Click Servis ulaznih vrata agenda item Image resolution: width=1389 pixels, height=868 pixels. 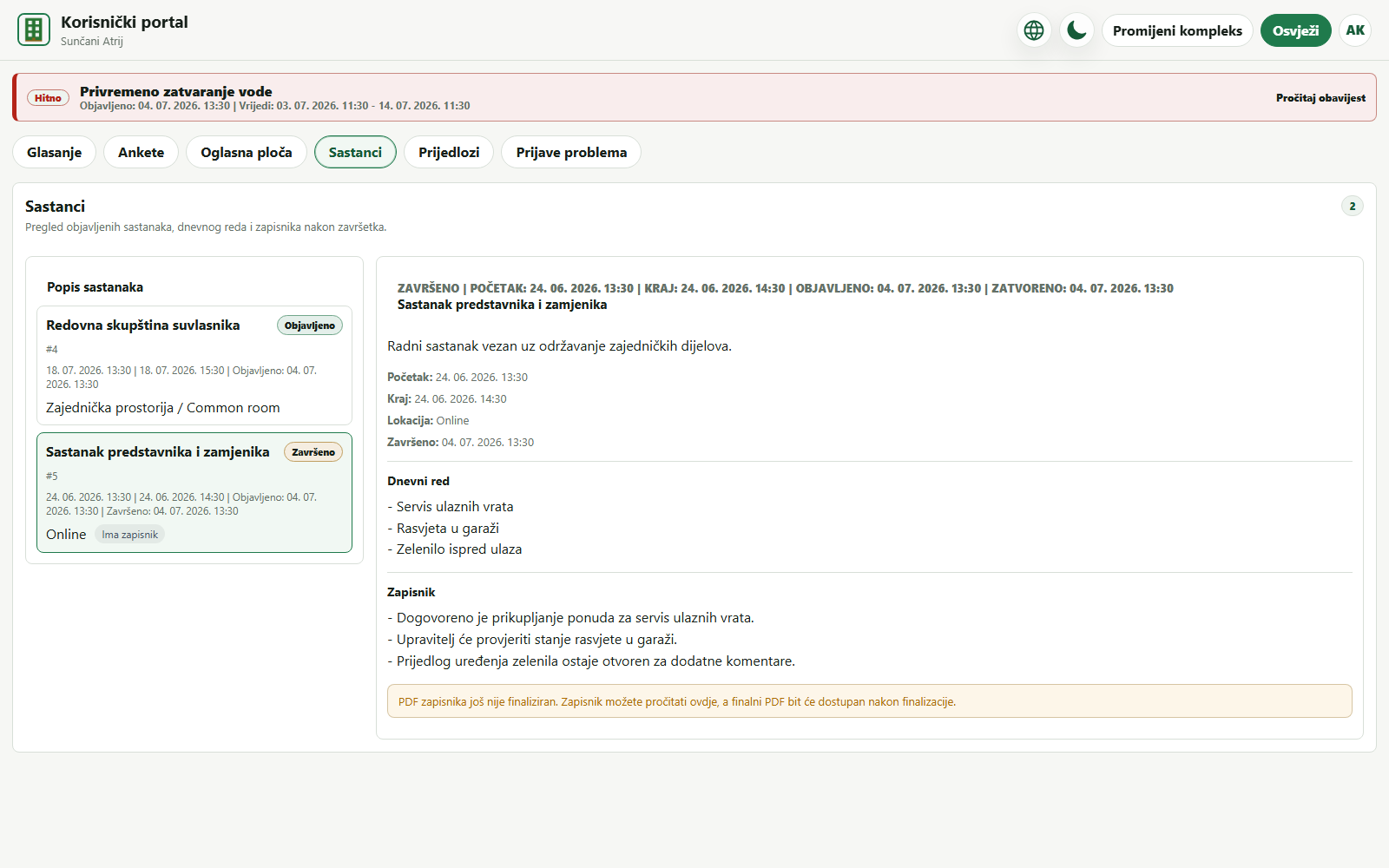tap(451, 507)
